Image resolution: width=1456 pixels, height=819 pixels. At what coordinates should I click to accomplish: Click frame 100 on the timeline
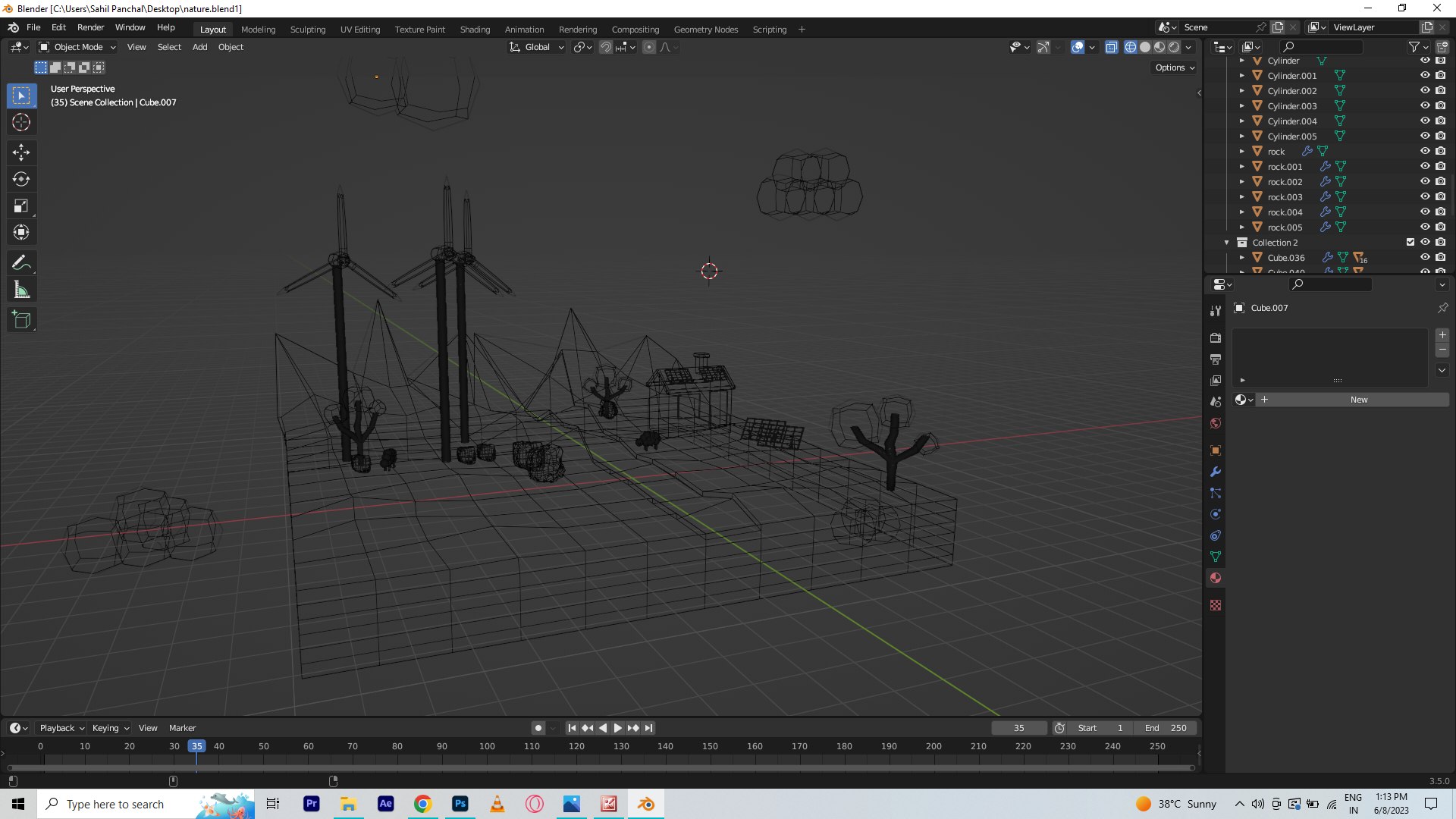(x=487, y=746)
